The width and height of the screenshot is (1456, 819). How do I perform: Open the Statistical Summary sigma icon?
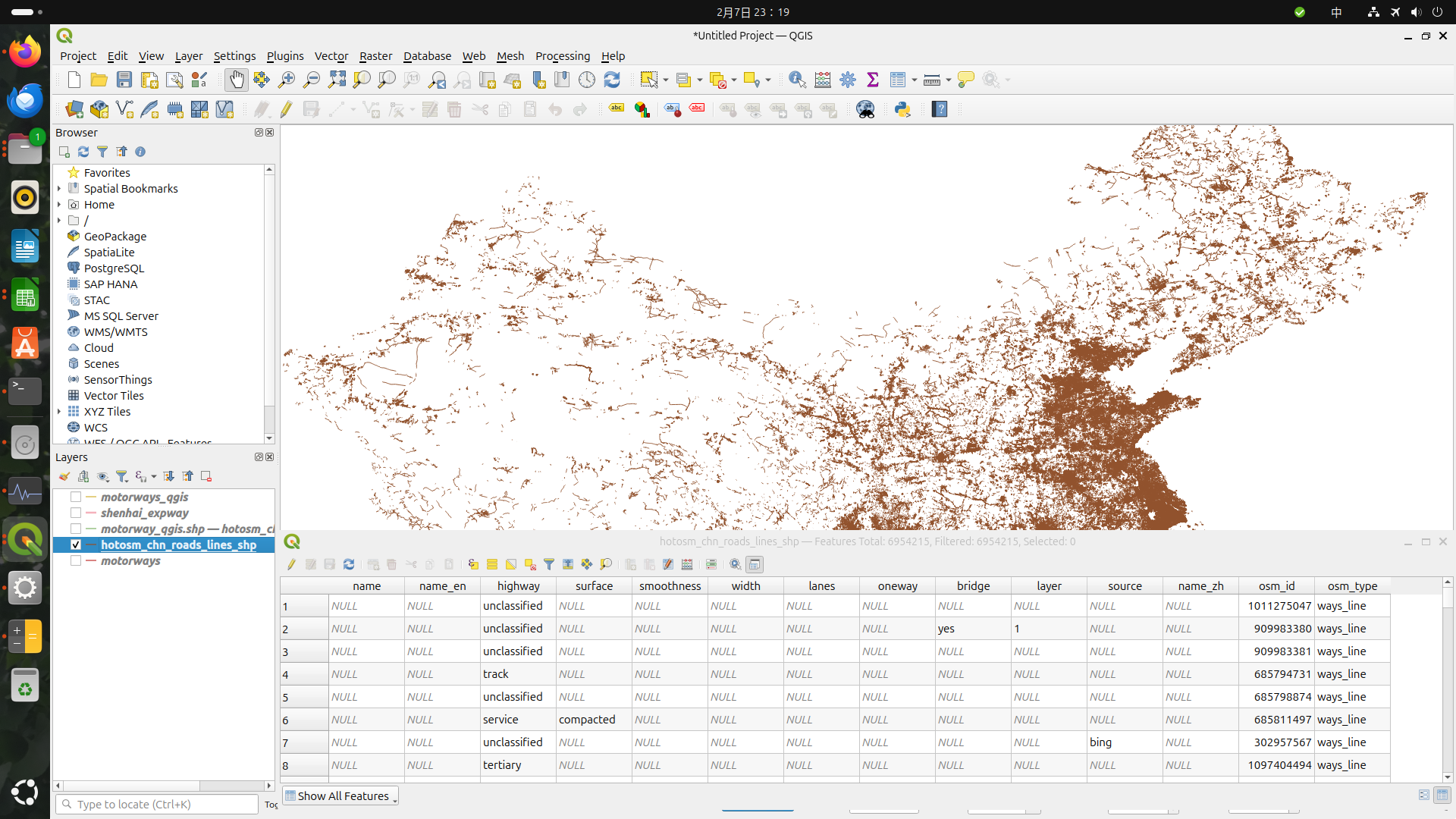873,80
